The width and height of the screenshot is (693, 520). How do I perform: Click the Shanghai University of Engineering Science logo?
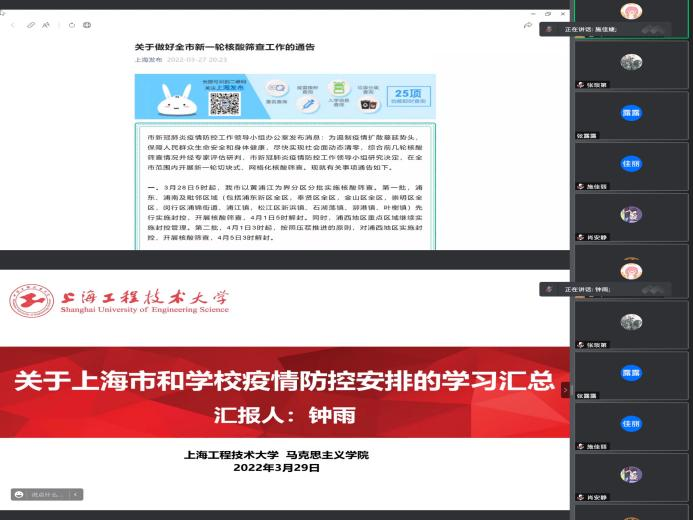tap(32, 301)
